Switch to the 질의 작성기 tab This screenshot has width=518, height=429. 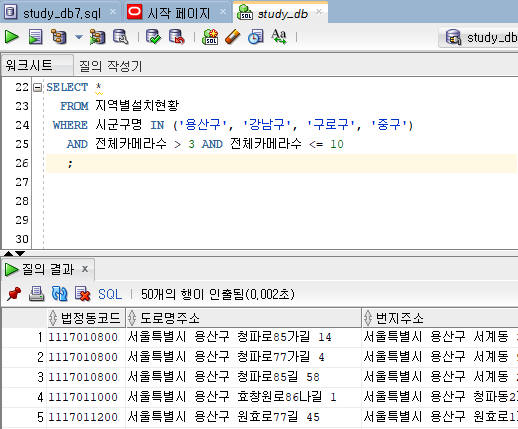[x=110, y=66]
